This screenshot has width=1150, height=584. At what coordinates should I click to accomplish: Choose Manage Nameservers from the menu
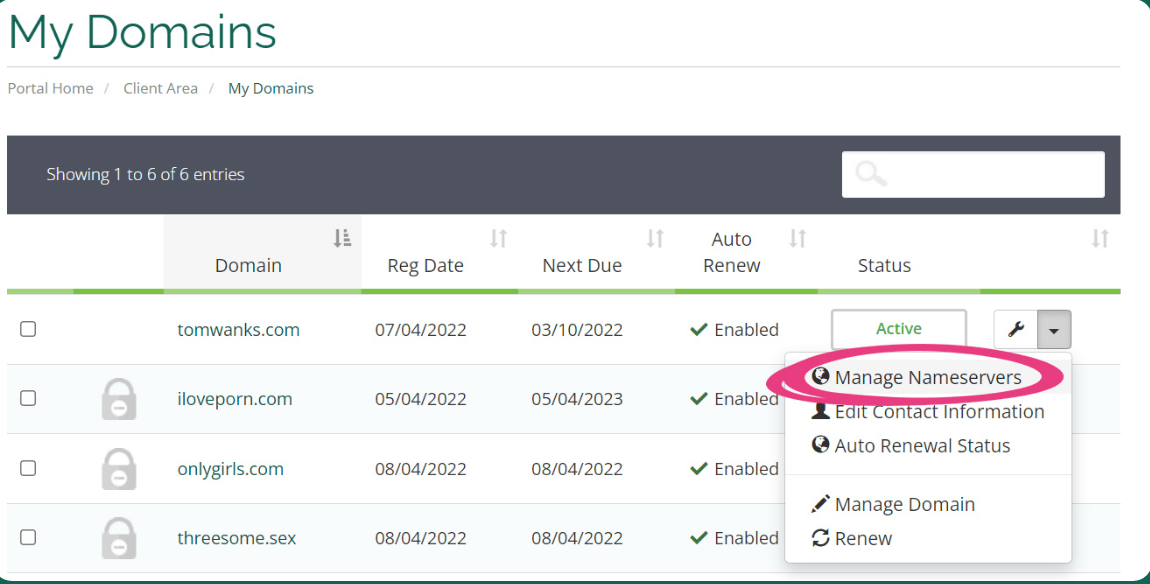tap(931, 377)
